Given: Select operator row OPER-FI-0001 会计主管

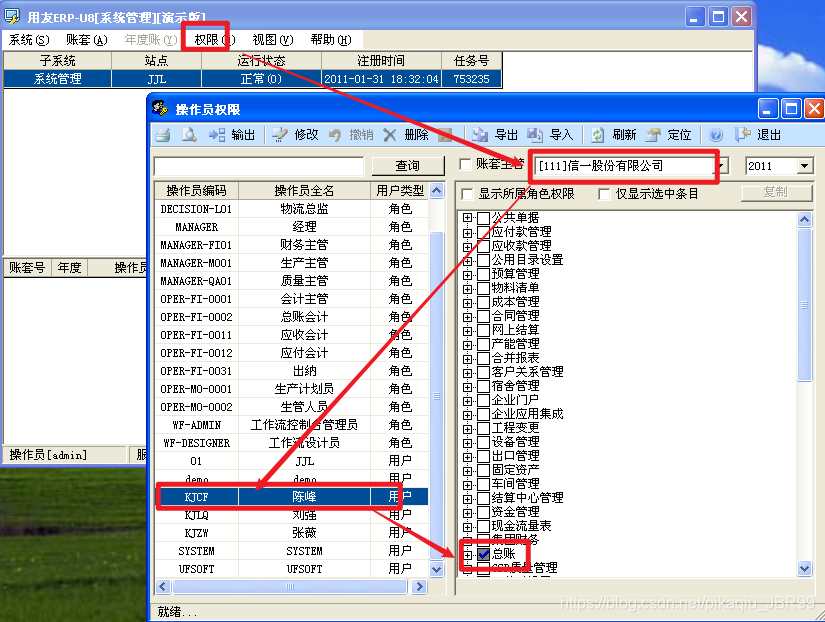Looking at the screenshot, I should pos(291,299).
